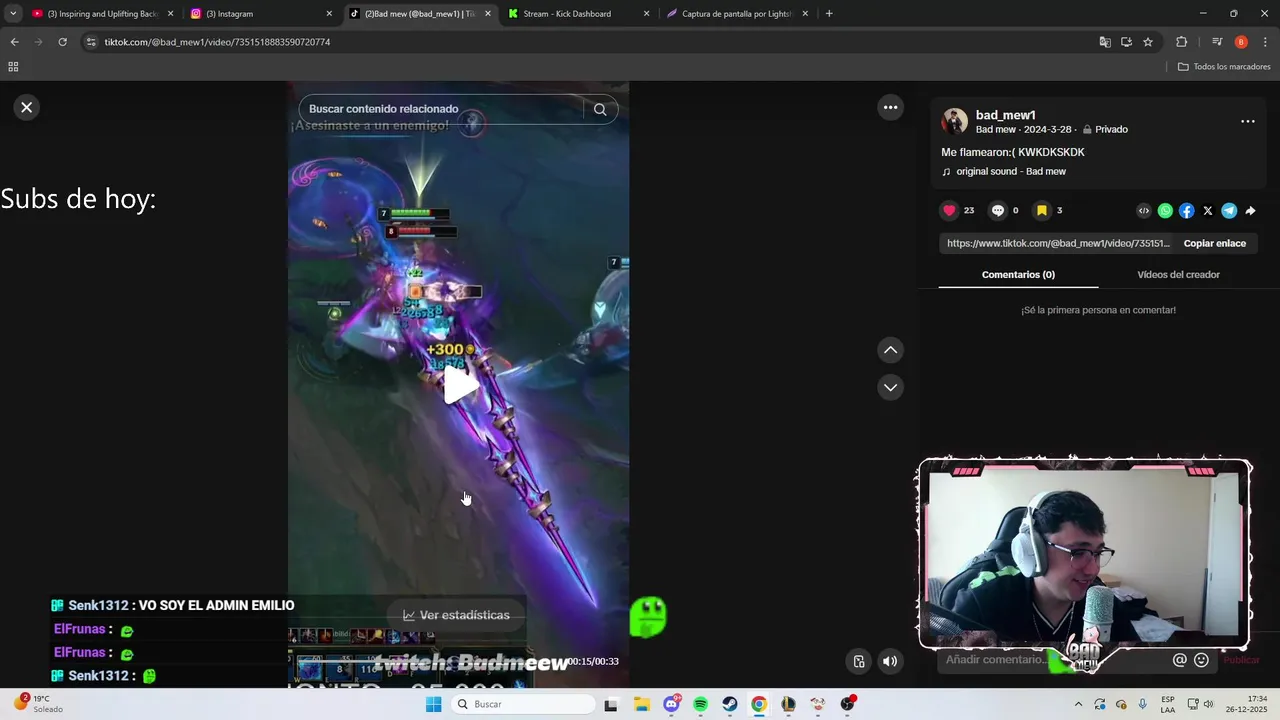View site information icon in address bar
This screenshot has height=720, width=1280.
tap(91, 42)
